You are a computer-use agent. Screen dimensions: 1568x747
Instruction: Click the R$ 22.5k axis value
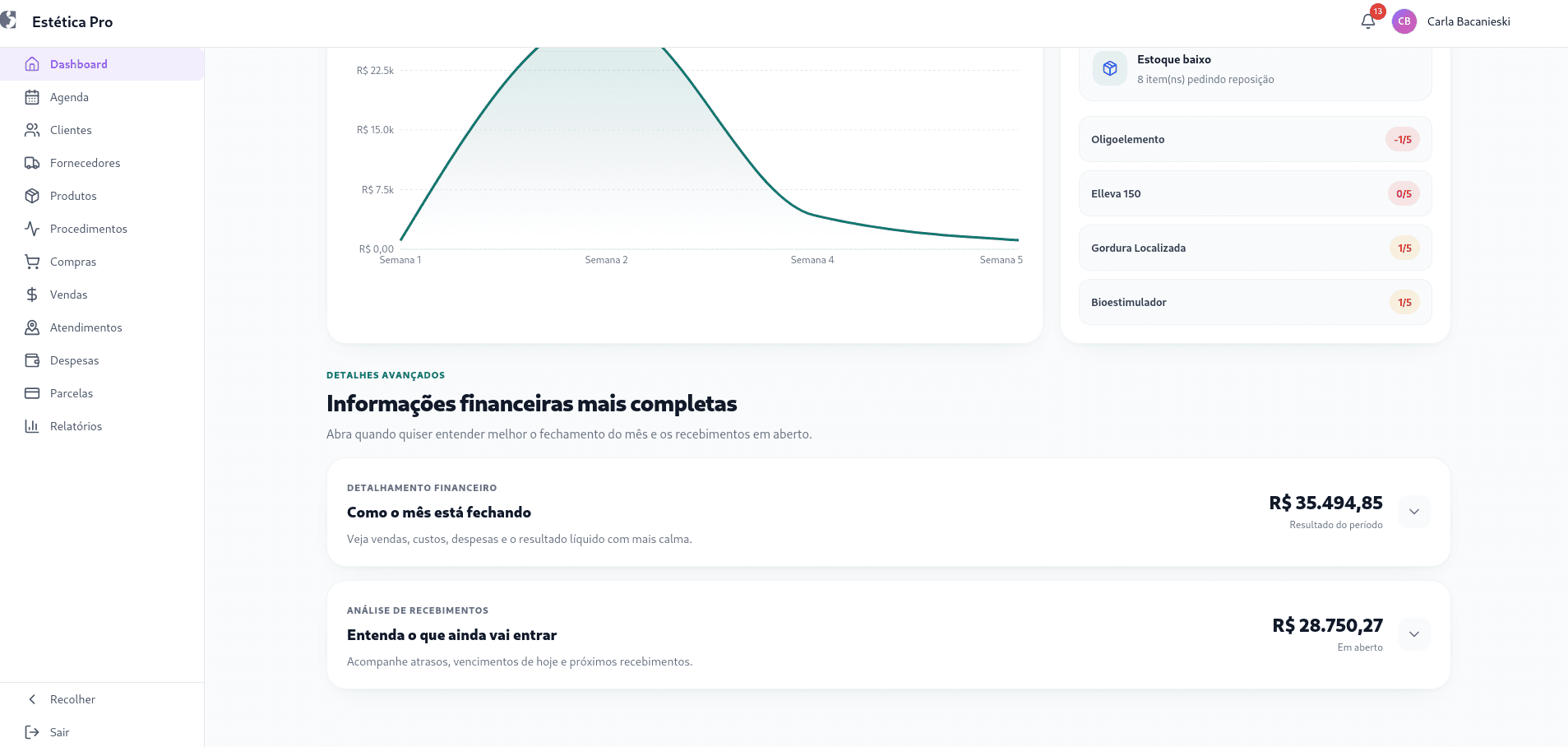375,71
